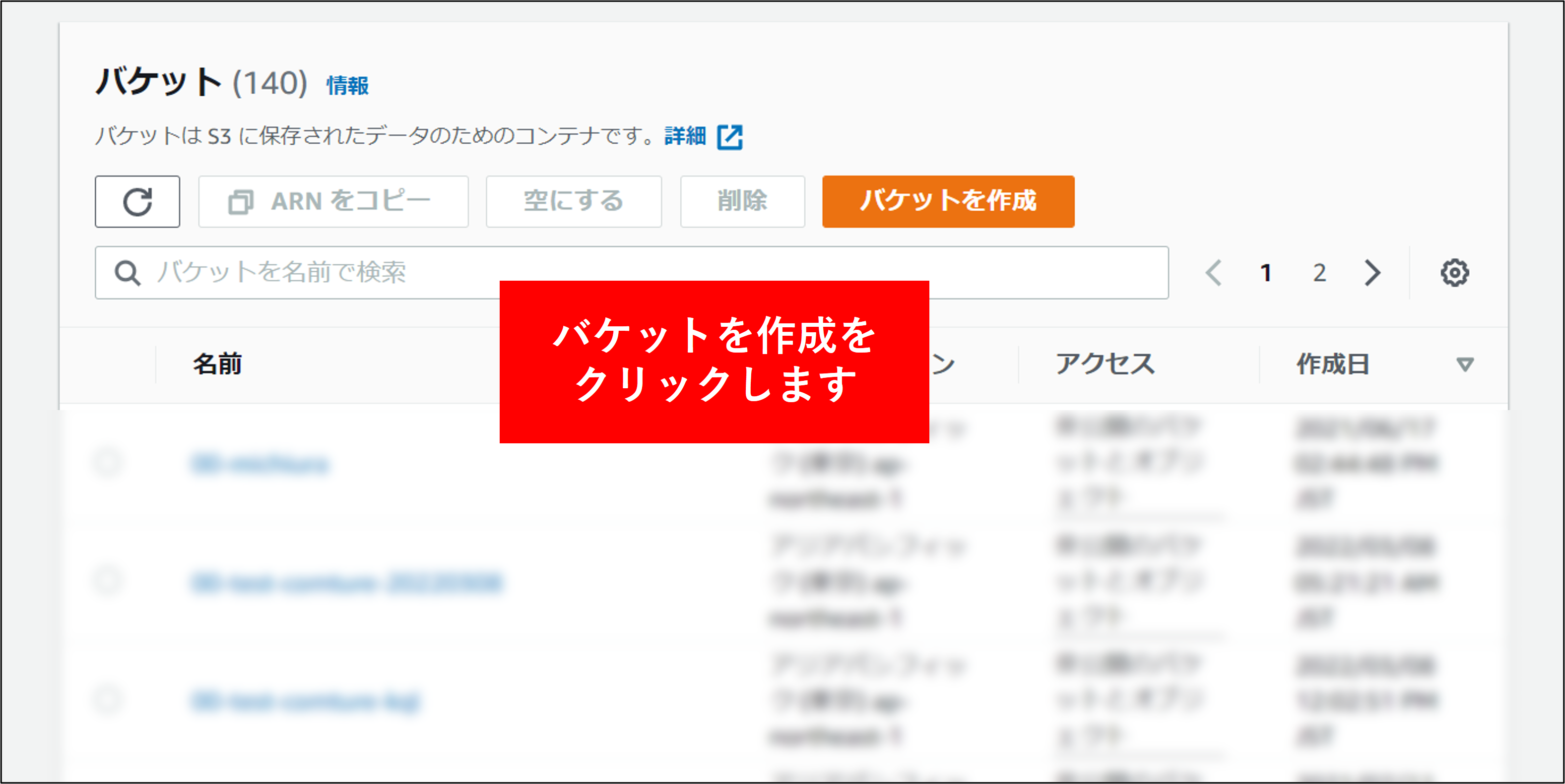Click the external link icon beside 詳細
The height and width of the screenshot is (784, 1565).
click(x=729, y=137)
